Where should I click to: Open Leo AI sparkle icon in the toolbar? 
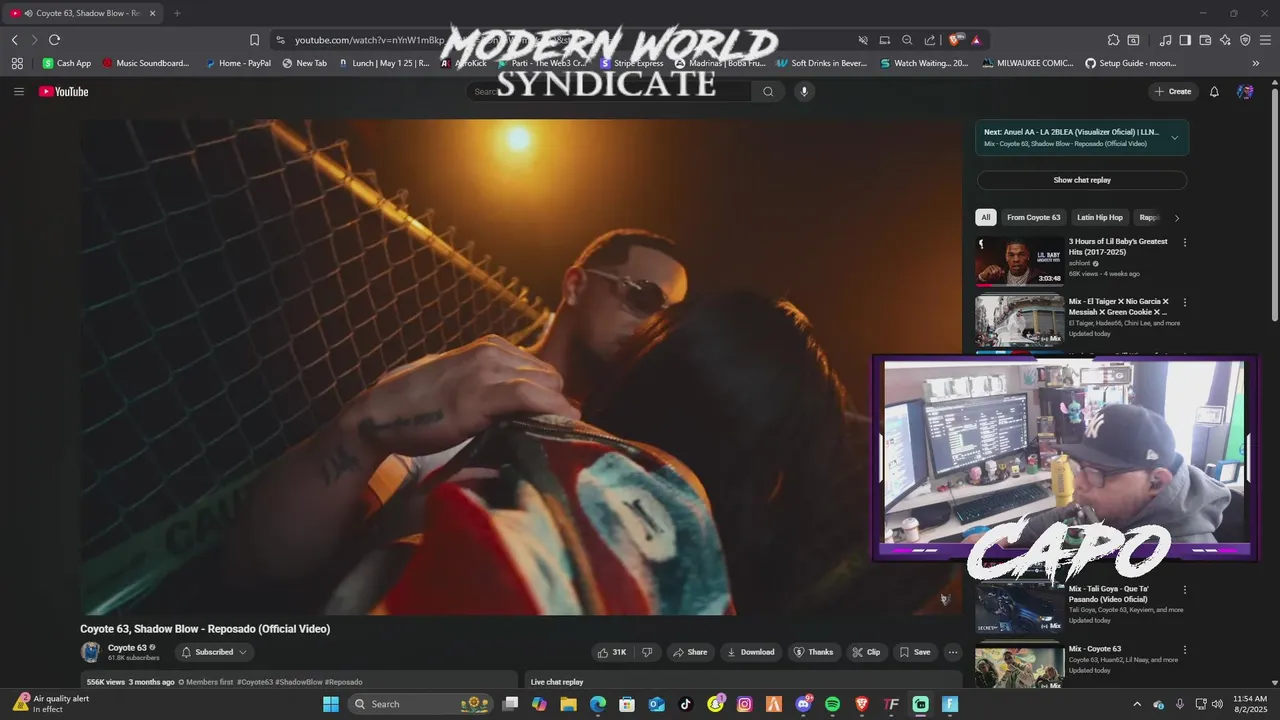click(1225, 40)
